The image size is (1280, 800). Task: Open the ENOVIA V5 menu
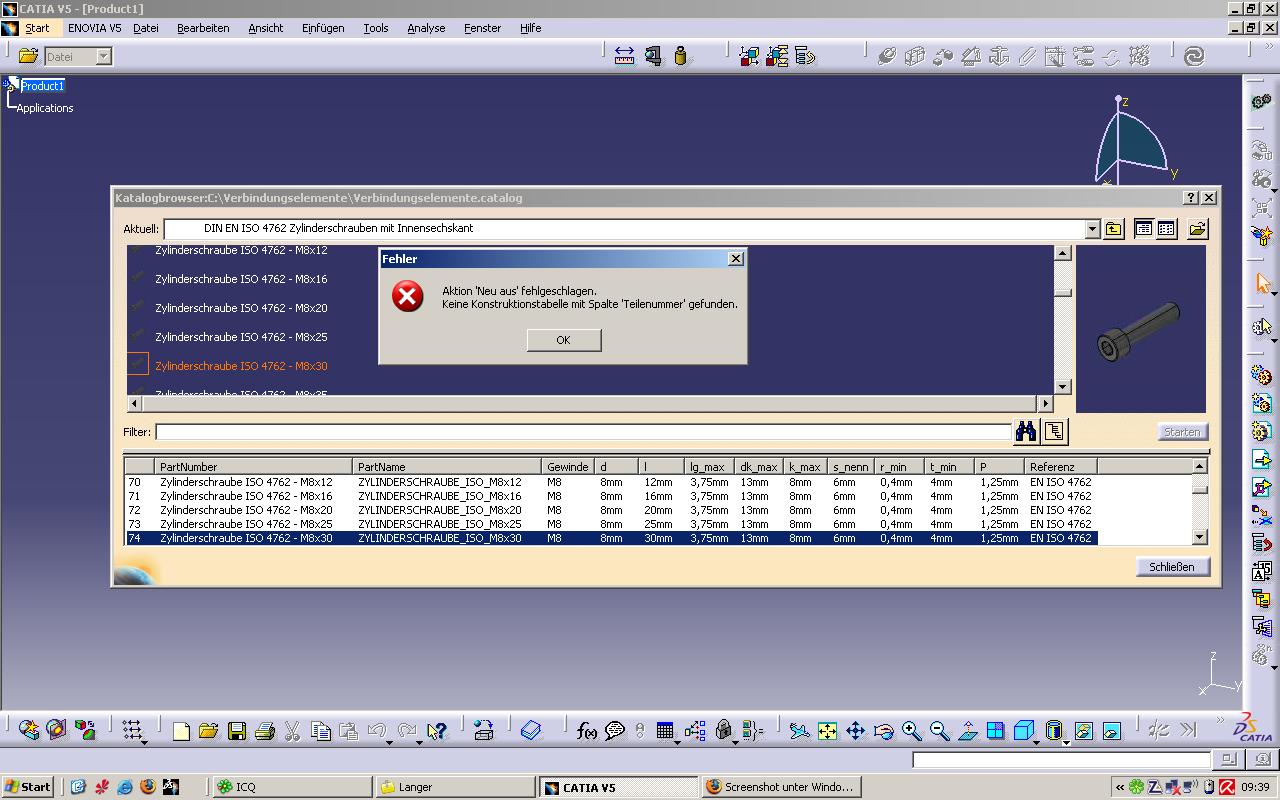pos(94,28)
